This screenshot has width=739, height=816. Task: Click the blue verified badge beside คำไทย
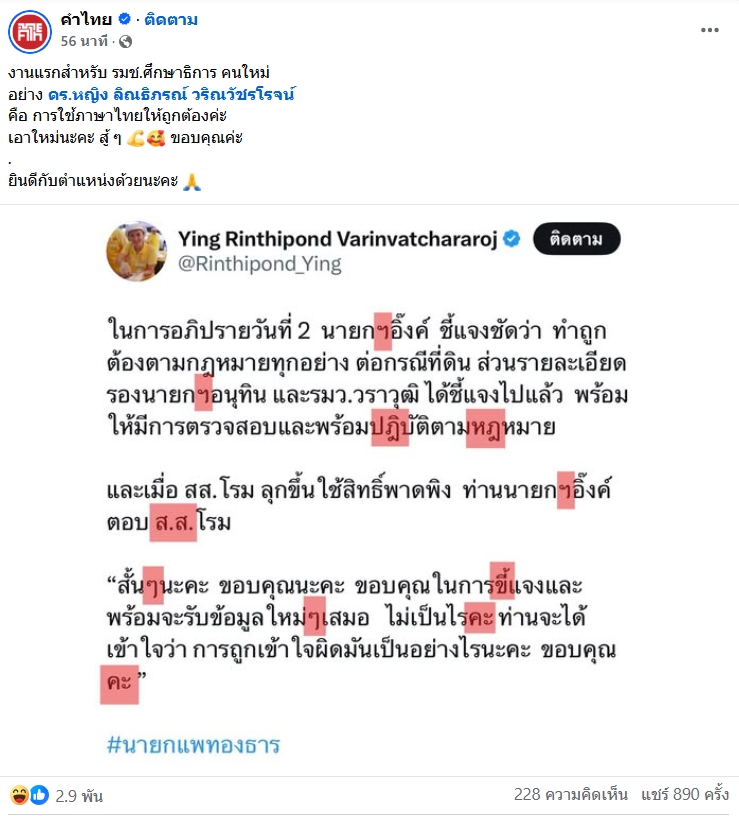click(x=124, y=19)
